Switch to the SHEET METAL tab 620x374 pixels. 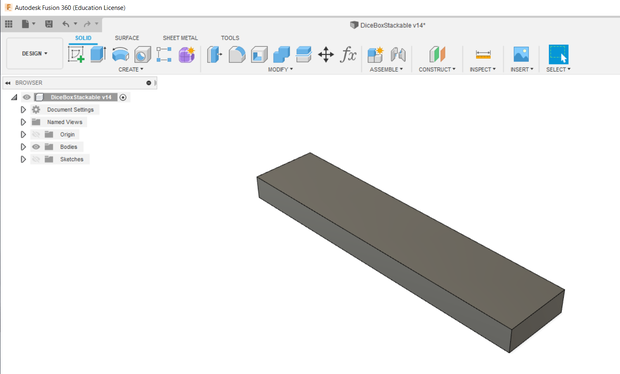coord(180,38)
